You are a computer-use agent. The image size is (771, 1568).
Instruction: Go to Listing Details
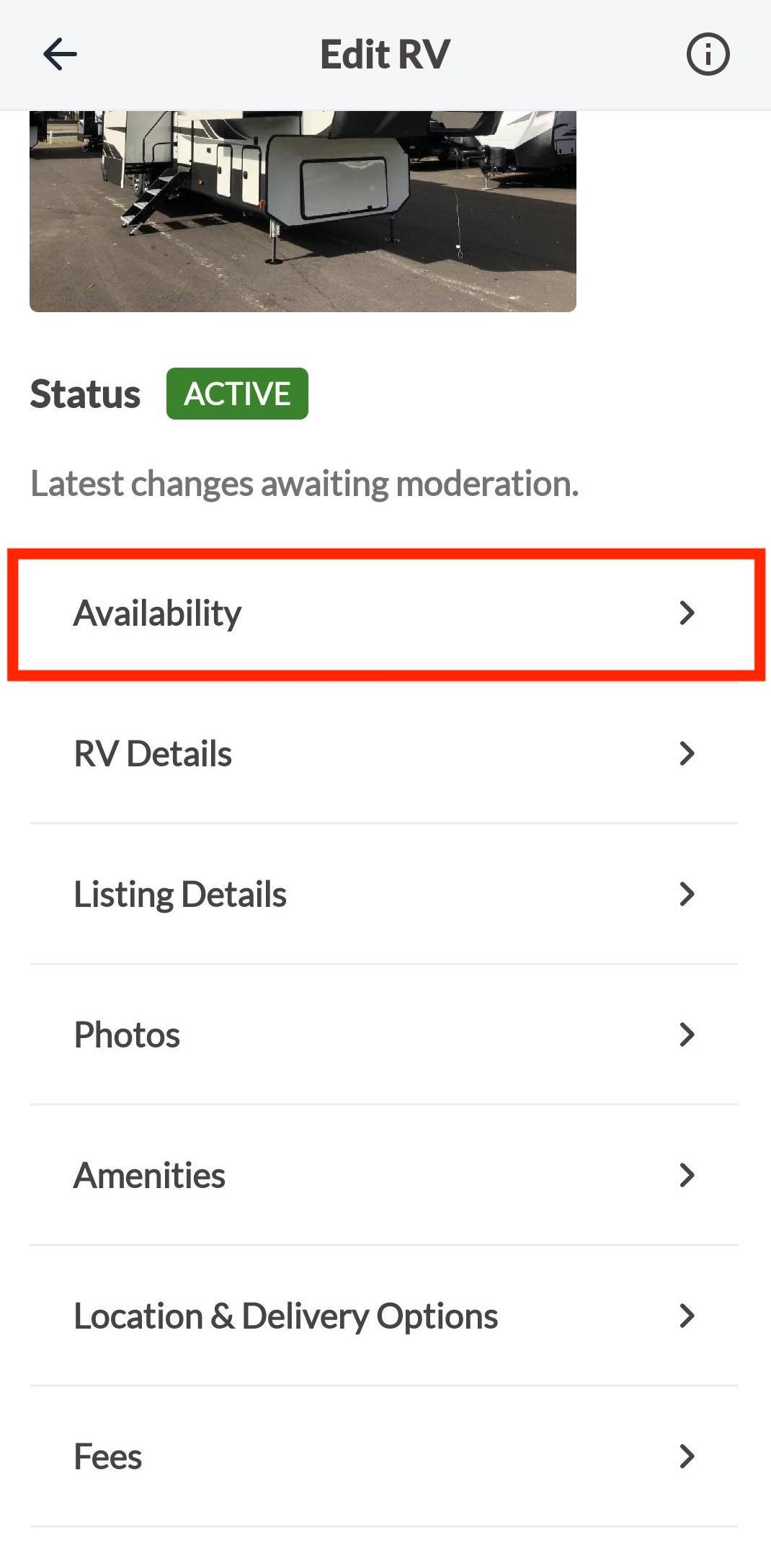pyautogui.click(x=180, y=895)
